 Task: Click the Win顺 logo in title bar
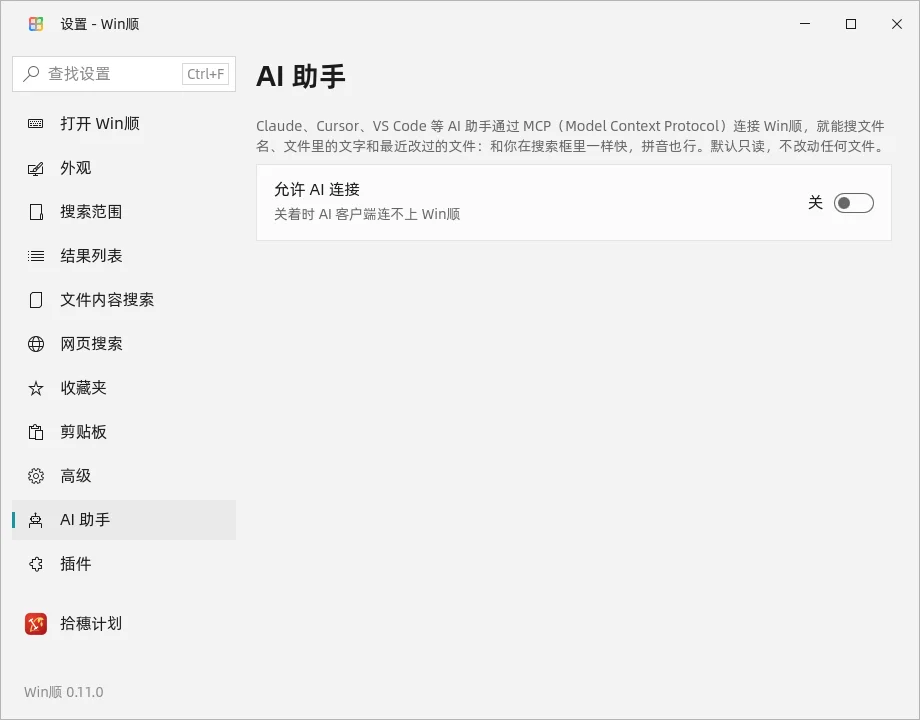click(x=36, y=24)
